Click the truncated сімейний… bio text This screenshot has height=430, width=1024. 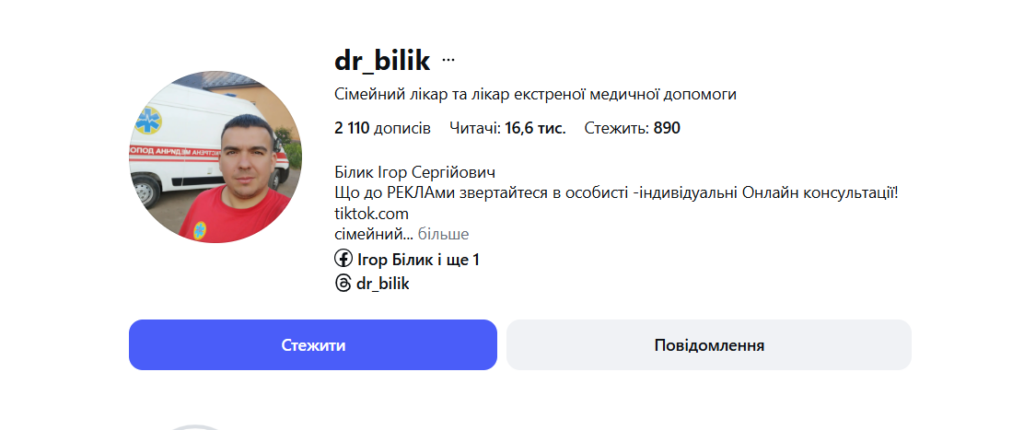[373, 234]
